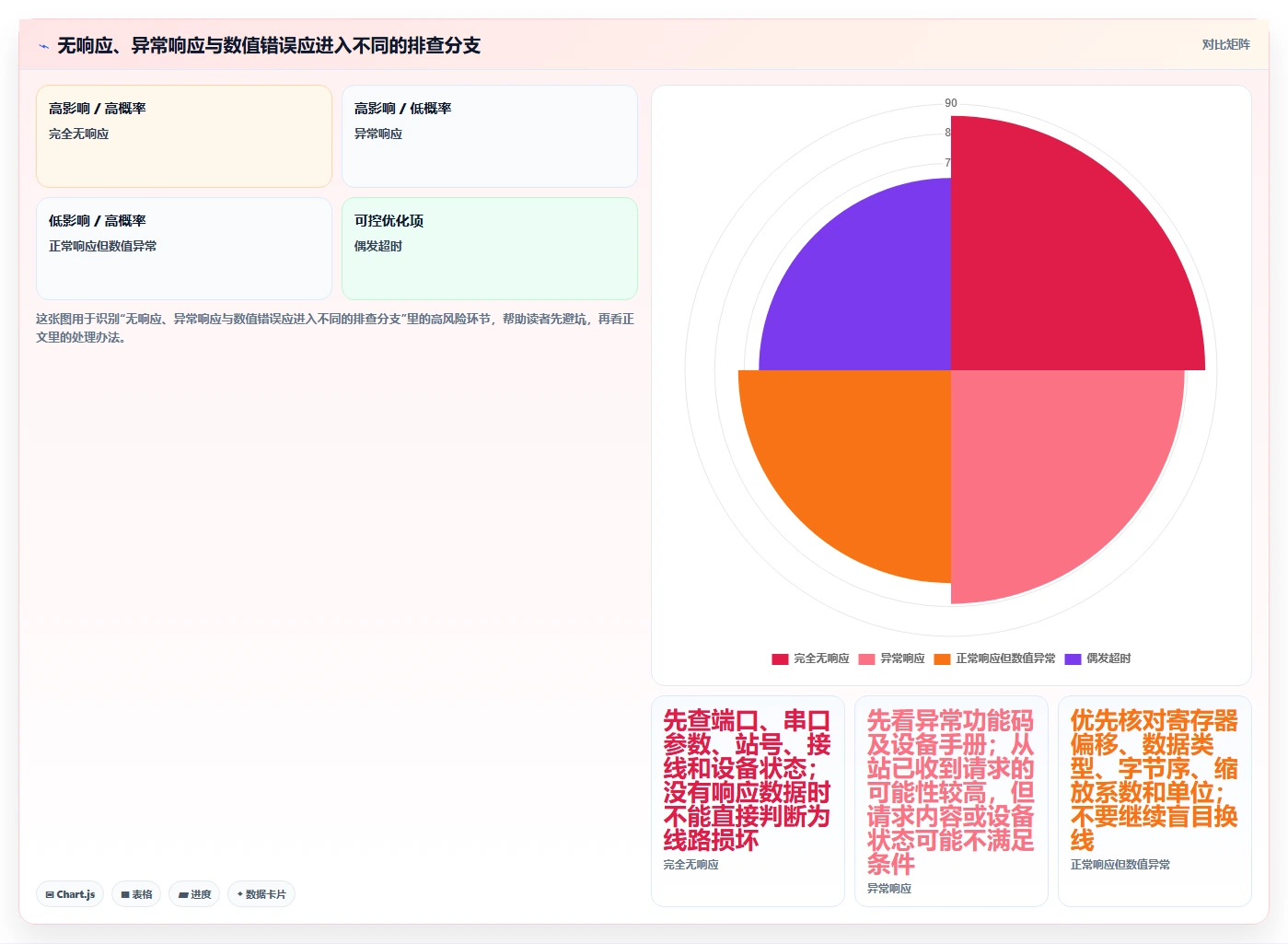Toggle the 异常响应 legend entry
1288x944 pixels.
coord(891,658)
